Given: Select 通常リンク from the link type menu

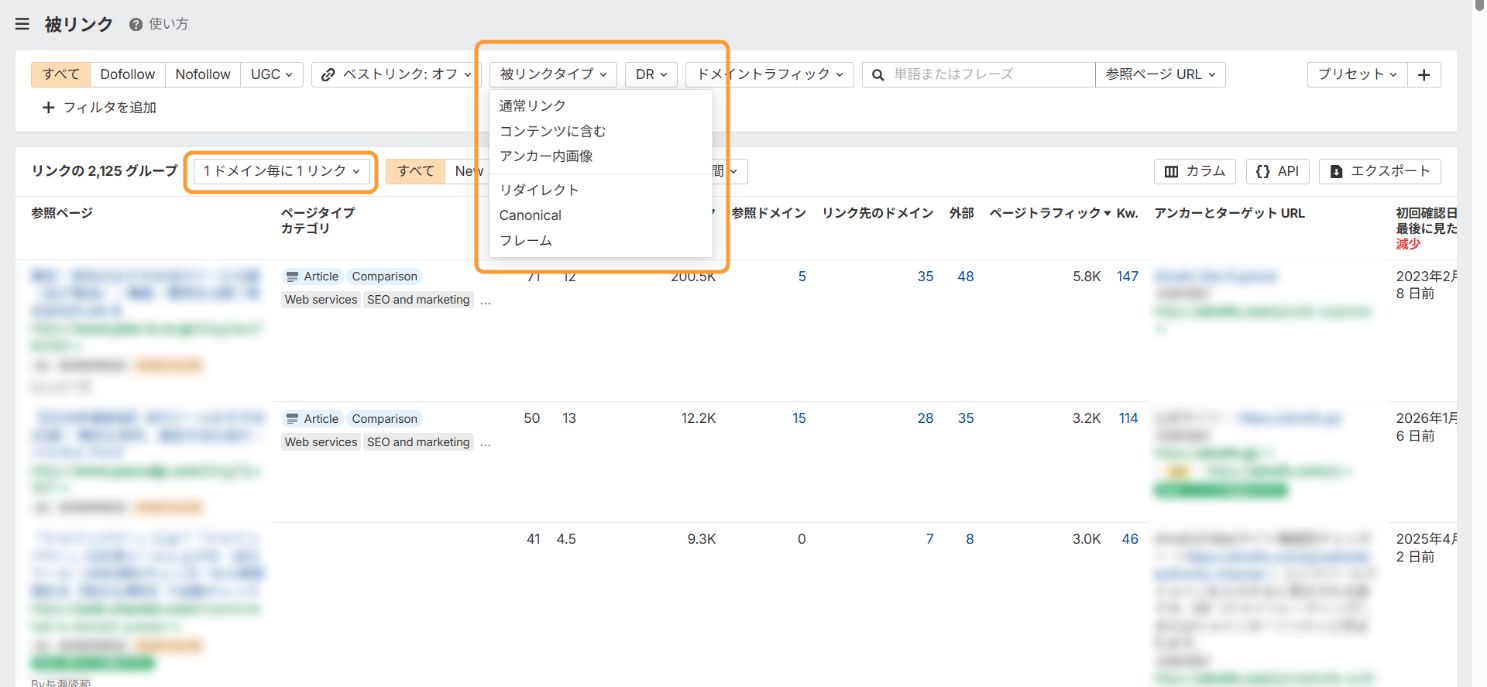Looking at the screenshot, I should pyautogui.click(x=533, y=104).
